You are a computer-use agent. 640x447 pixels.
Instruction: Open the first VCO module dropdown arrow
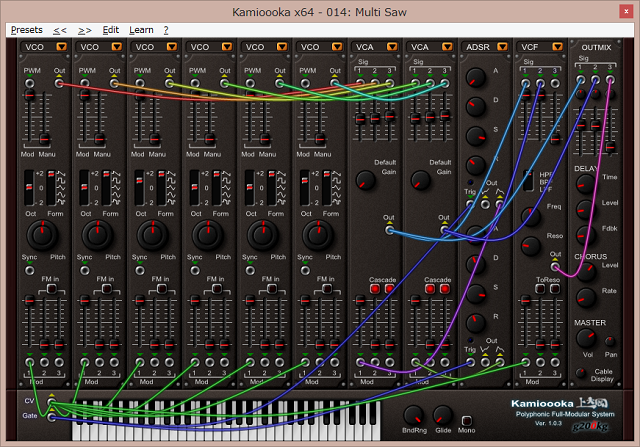[62, 47]
